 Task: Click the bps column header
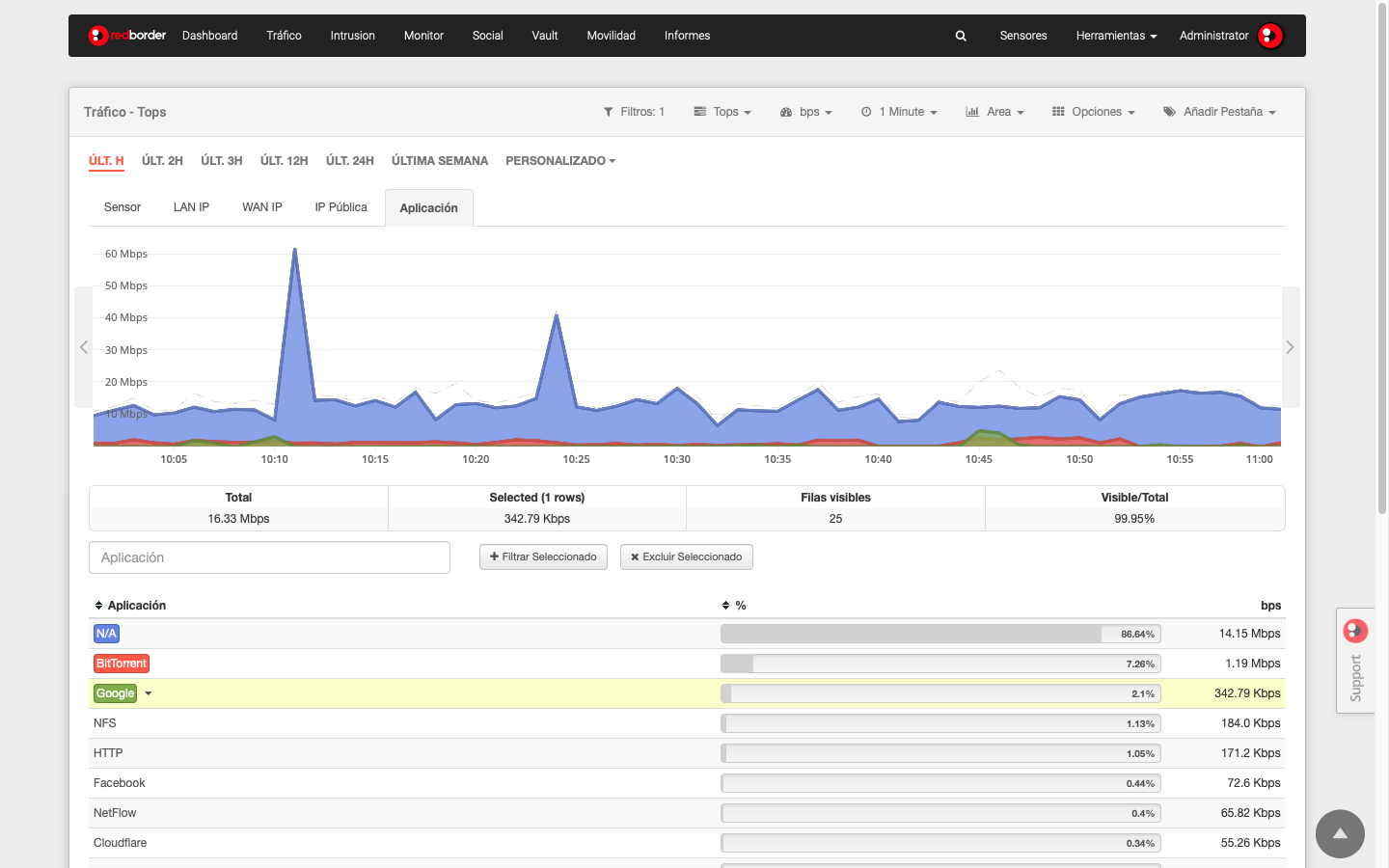pyautogui.click(x=1270, y=606)
